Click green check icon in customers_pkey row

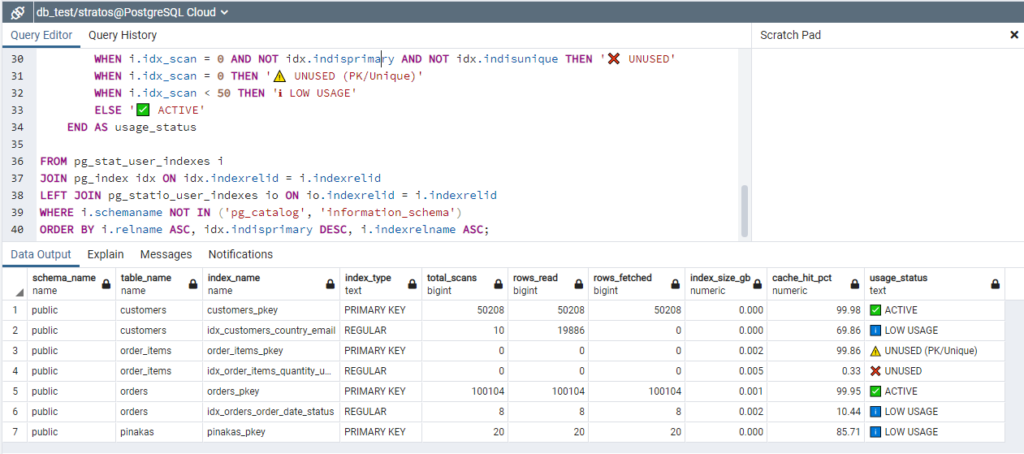pyautogui.click(x=876, y=310)
